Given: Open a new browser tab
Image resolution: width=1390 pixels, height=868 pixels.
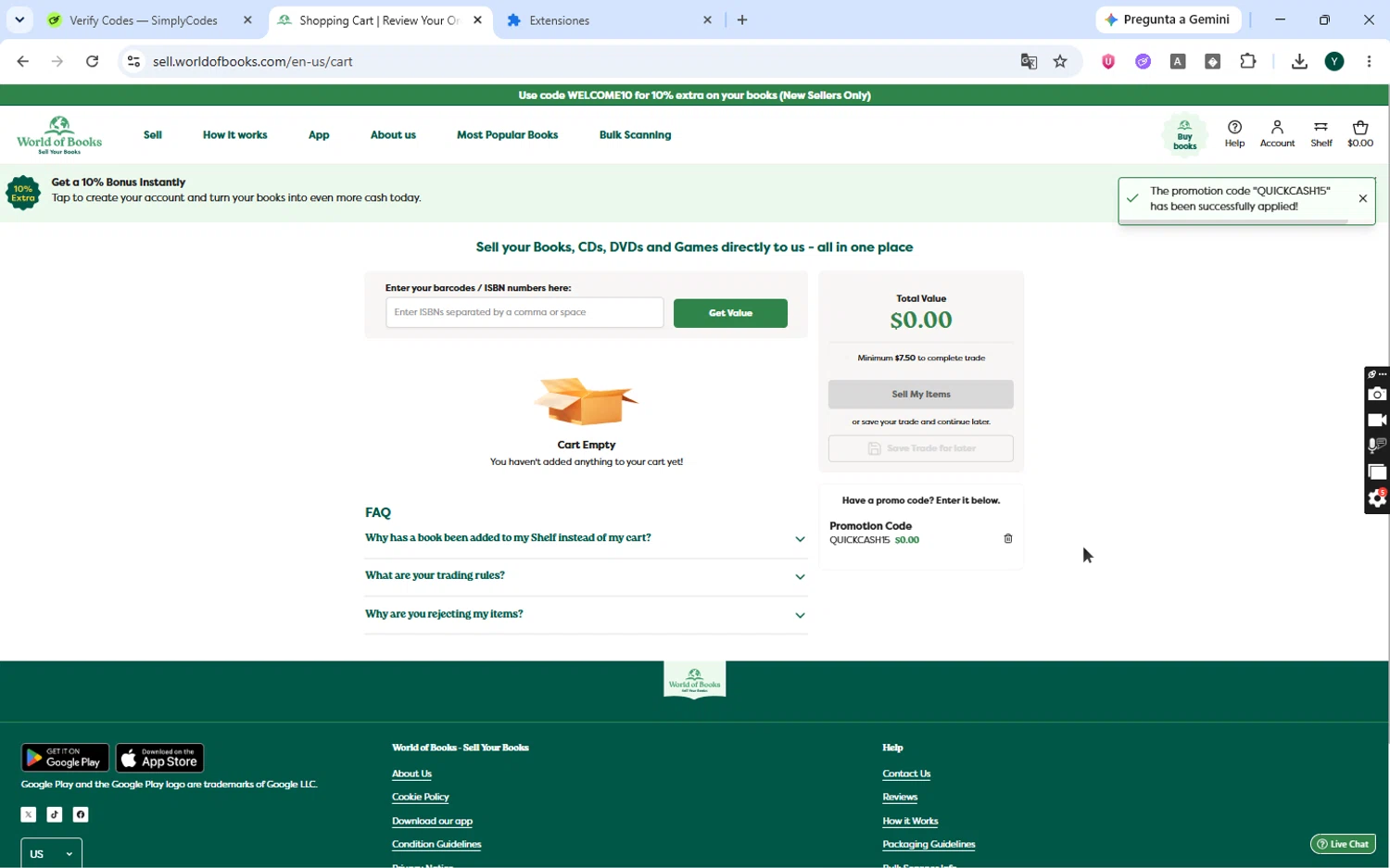Looking at the screenshot, I should point(742,20).
